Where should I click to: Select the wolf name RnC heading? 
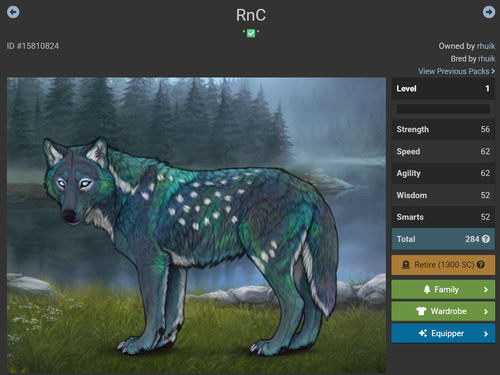pos(251,15)
